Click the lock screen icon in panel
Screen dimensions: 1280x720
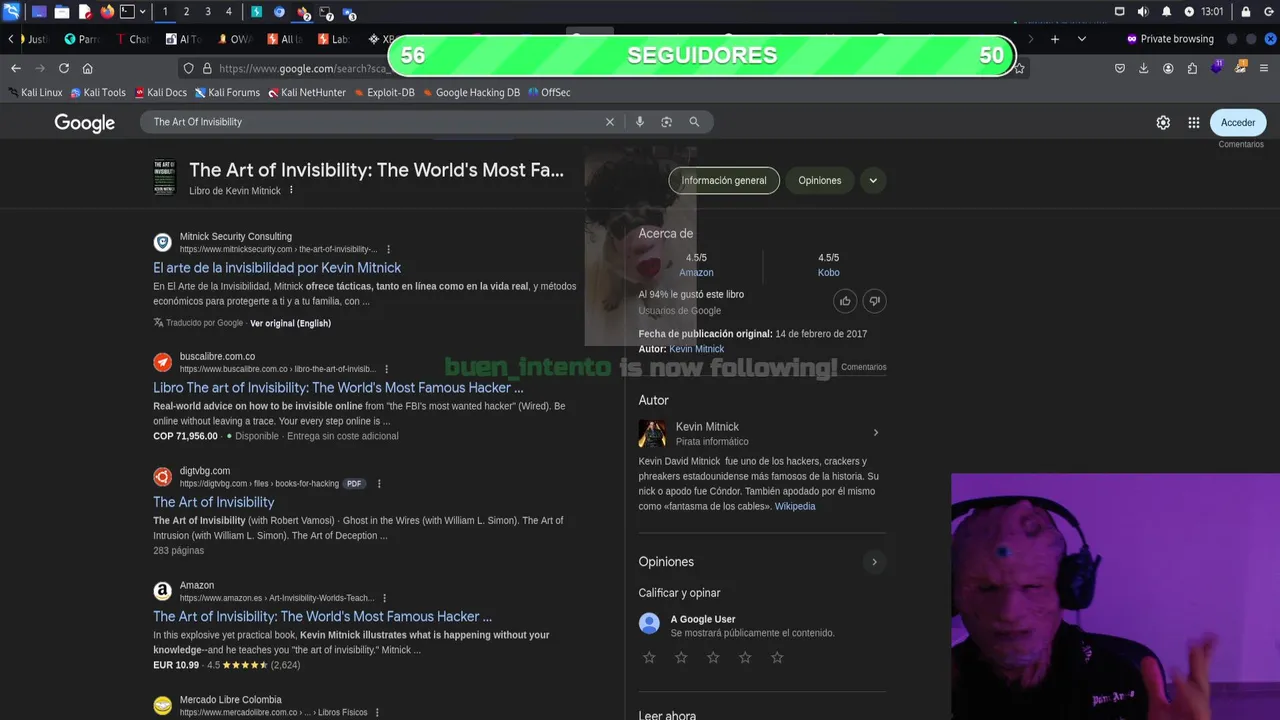click(x=1246, y=12)
